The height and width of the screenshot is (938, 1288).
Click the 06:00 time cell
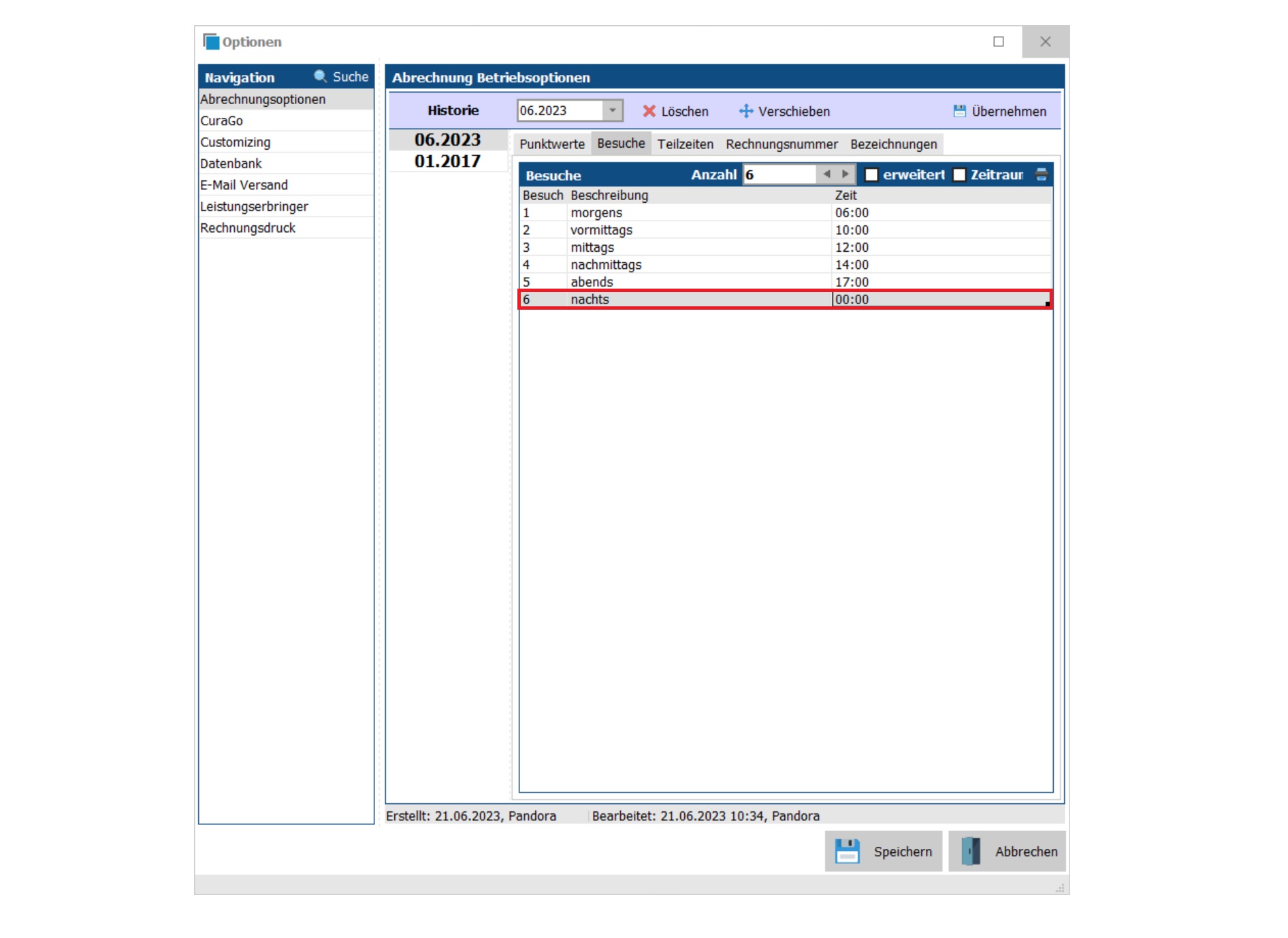(942, 212)
